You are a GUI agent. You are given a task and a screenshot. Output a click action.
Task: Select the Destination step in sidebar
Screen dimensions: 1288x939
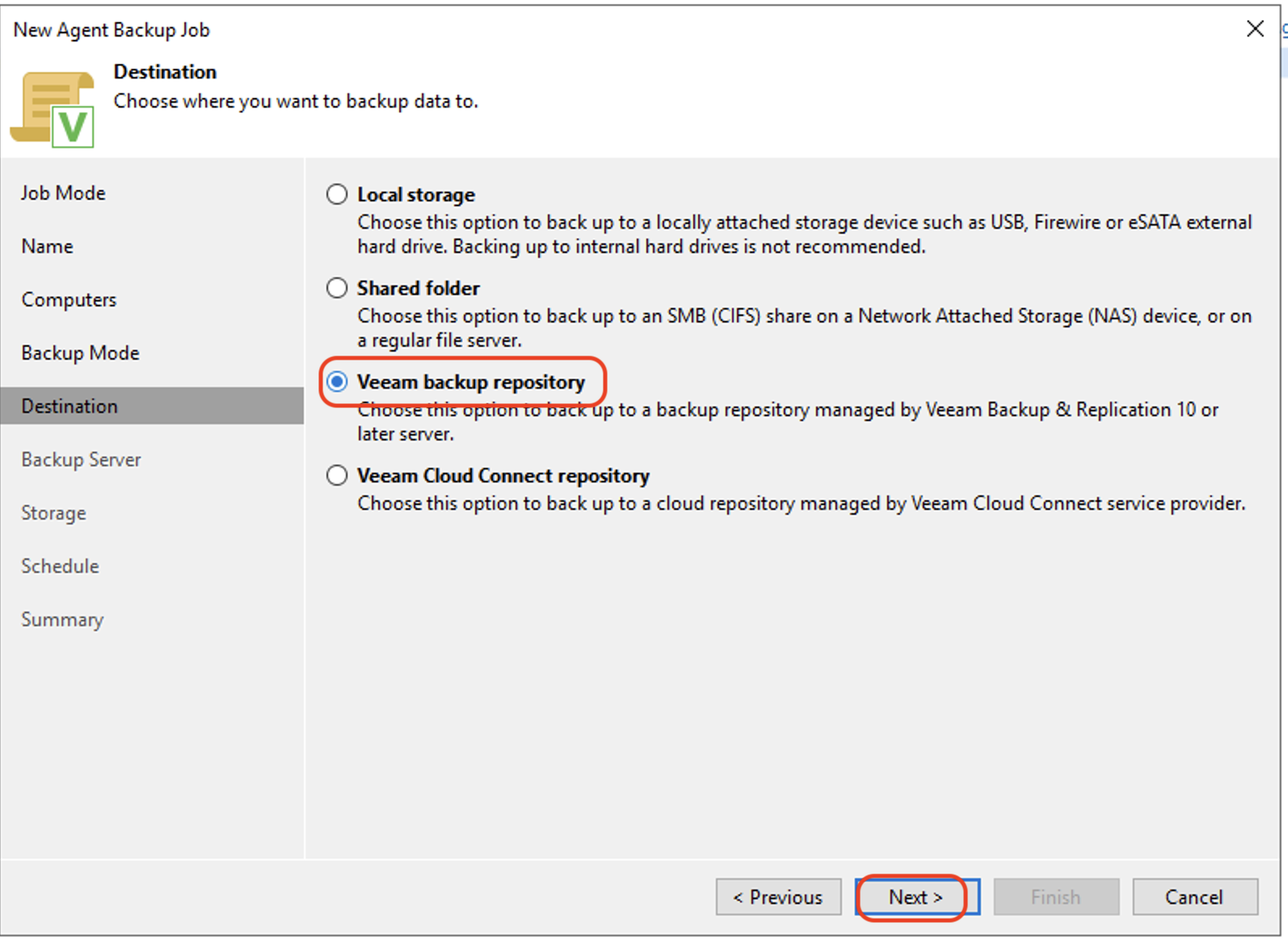point(152,406)
